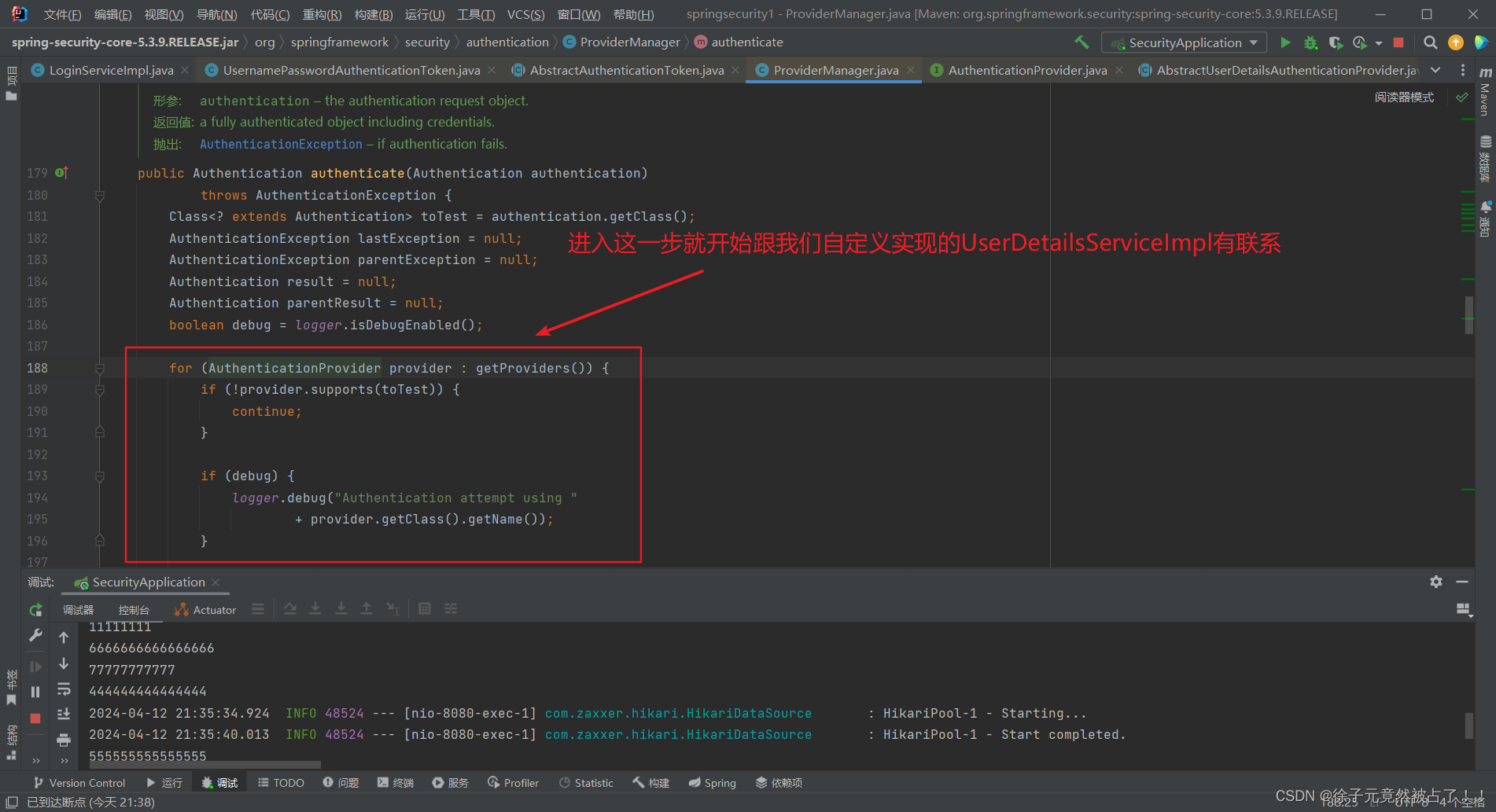Open the SecurityApplication run configuration dropdown
The image size is (1496, 812).
[1184, 42]
